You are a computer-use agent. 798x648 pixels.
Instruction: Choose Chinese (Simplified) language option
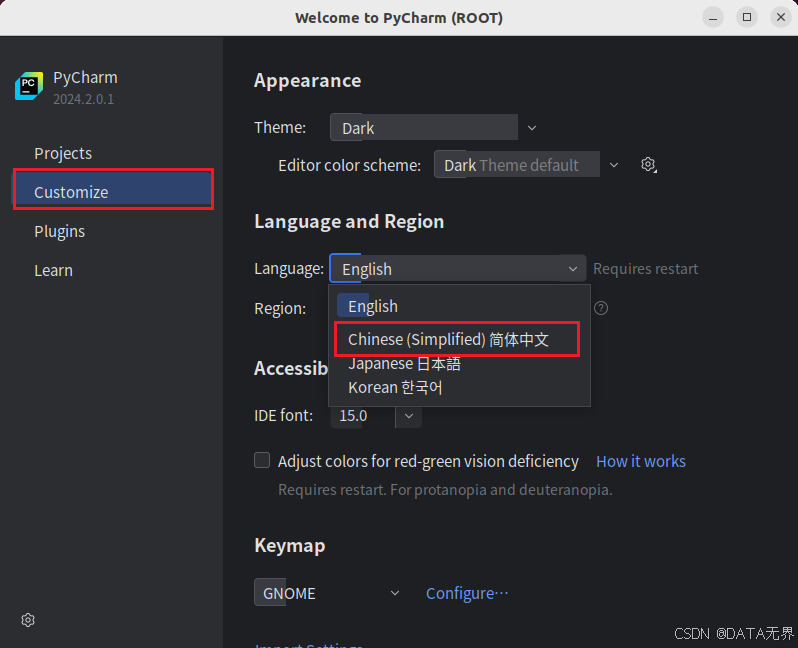(457, 339)
